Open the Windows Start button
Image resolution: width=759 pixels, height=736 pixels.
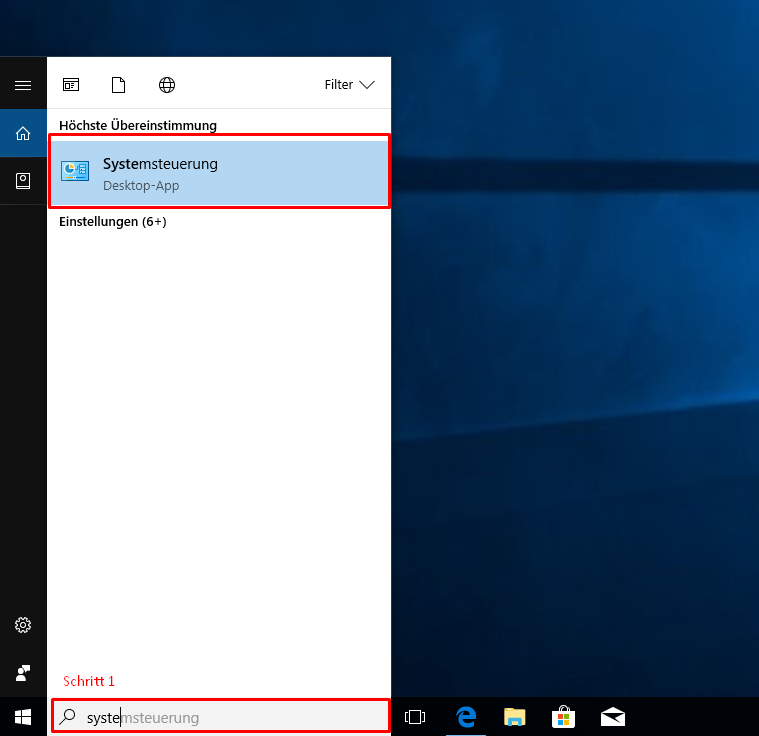pyautogui.click(x=23, y=717)
